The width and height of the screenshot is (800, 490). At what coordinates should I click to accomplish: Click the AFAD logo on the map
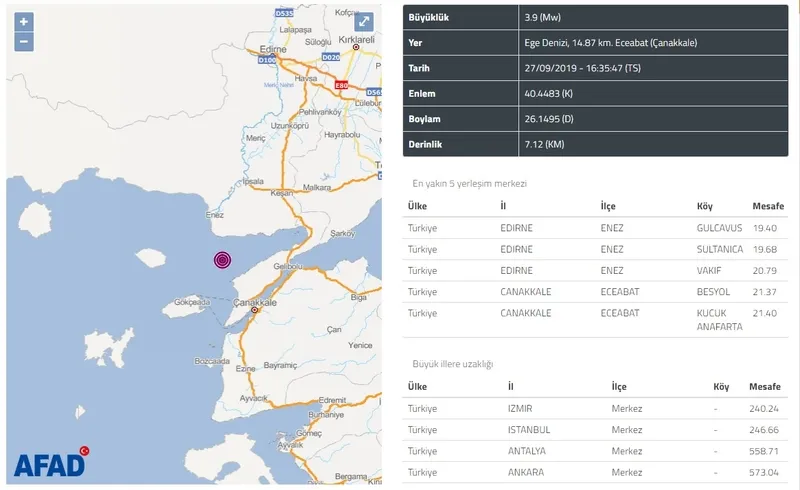[52, 462]
